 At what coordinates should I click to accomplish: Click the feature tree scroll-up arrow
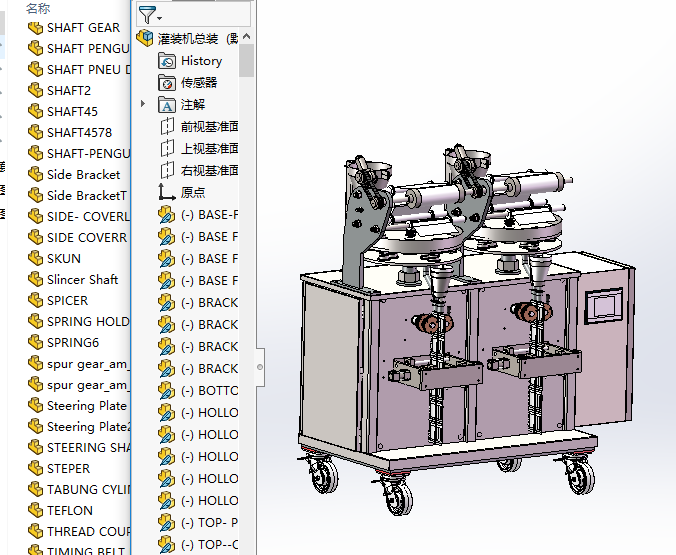click(247, 37)
